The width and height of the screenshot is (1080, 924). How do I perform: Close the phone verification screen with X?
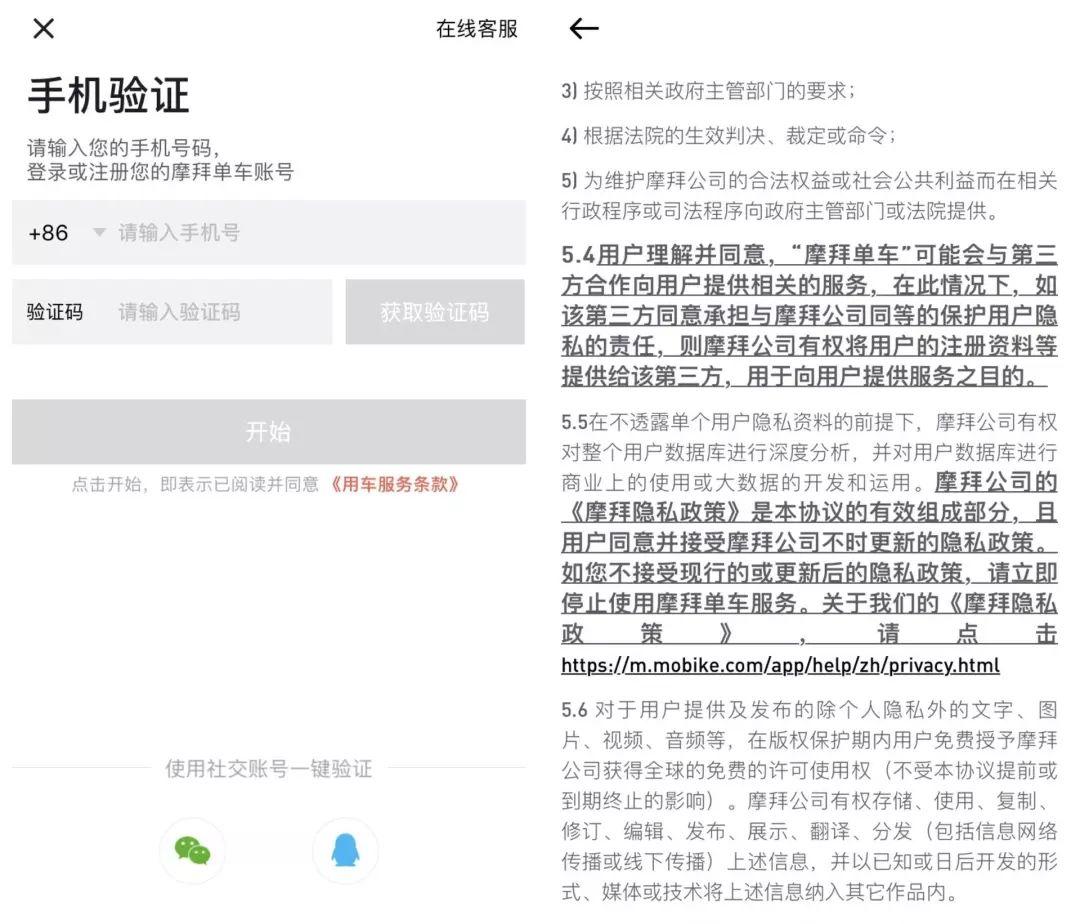point(43,28)
